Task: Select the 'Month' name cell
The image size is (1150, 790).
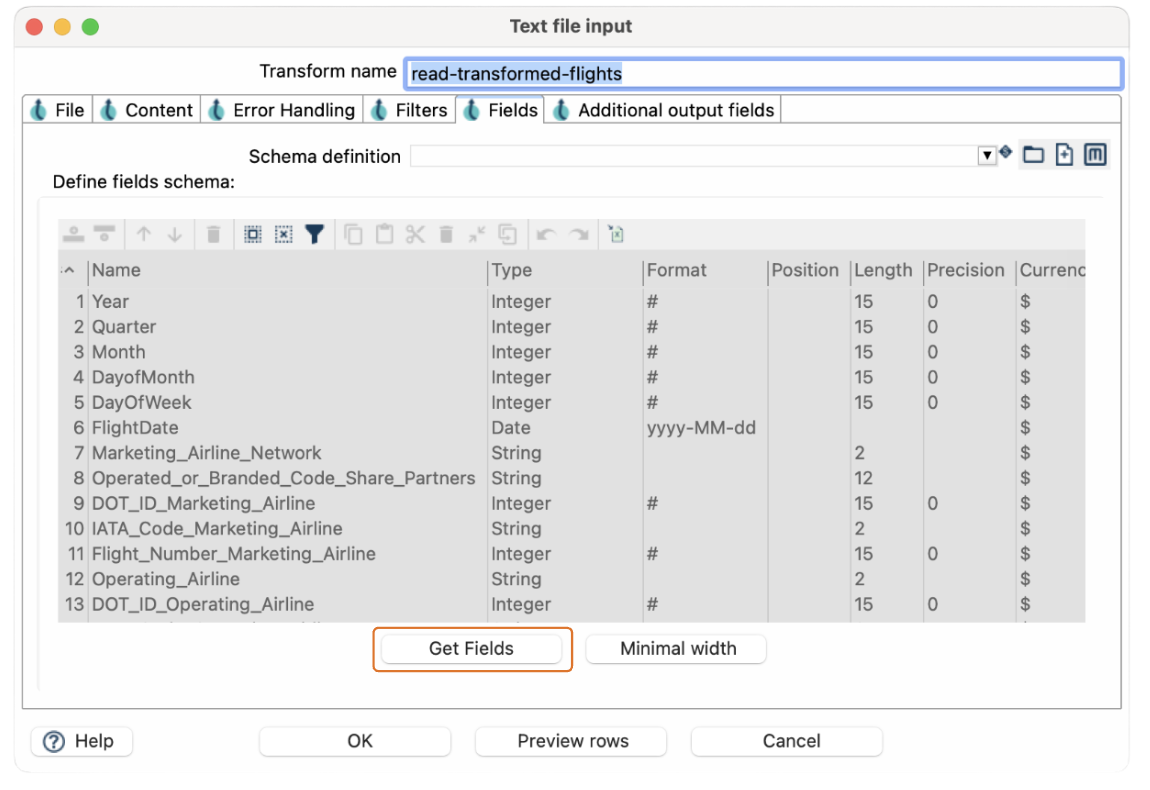Action: click(x=288, y=353)
